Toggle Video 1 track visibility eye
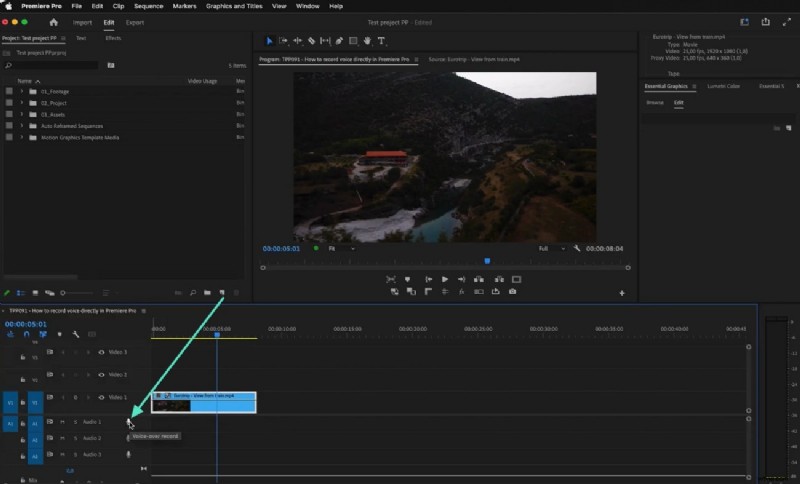 click(x=101, y=397)
